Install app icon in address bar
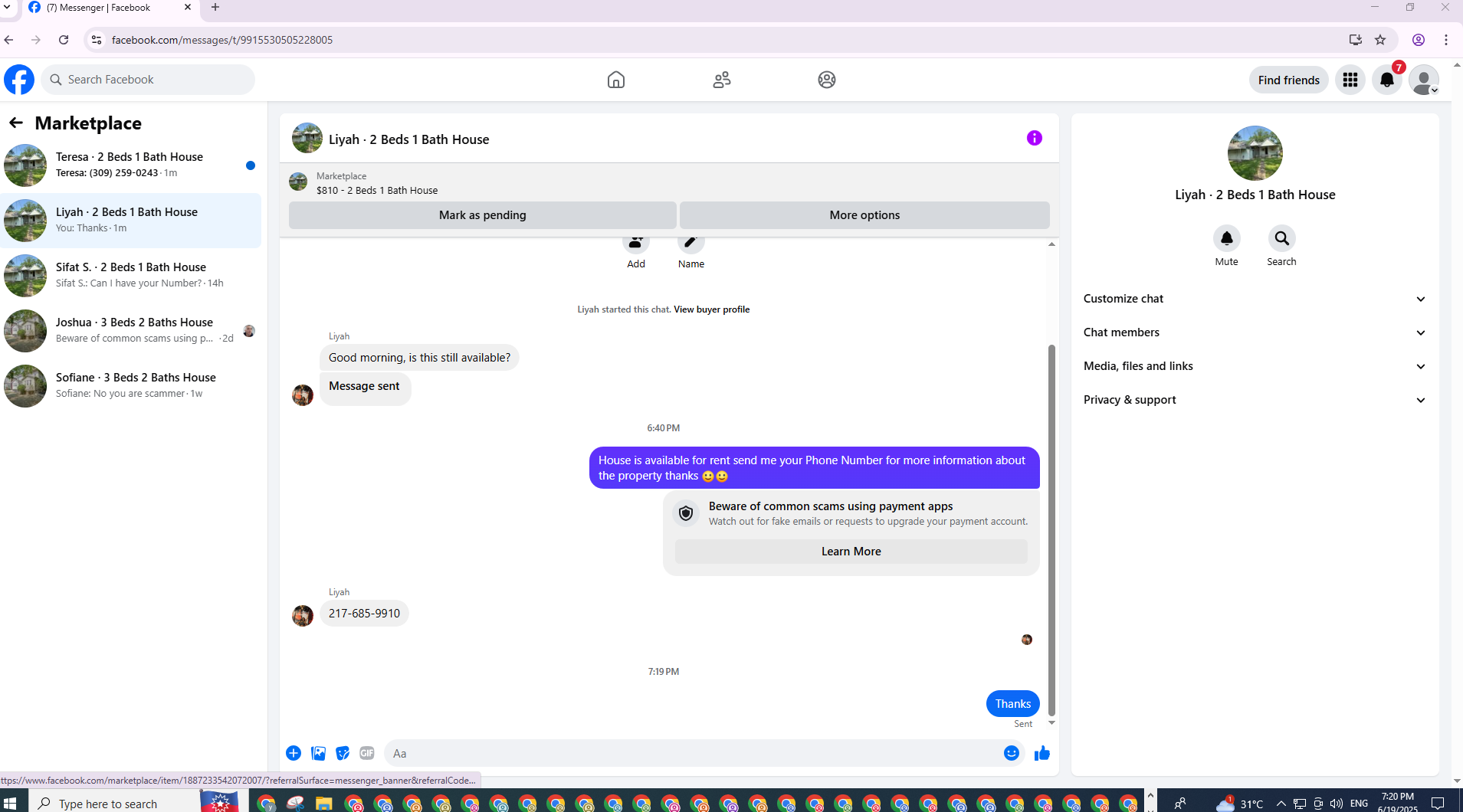Screen dimensions: 1463x812 (1356, 40)
